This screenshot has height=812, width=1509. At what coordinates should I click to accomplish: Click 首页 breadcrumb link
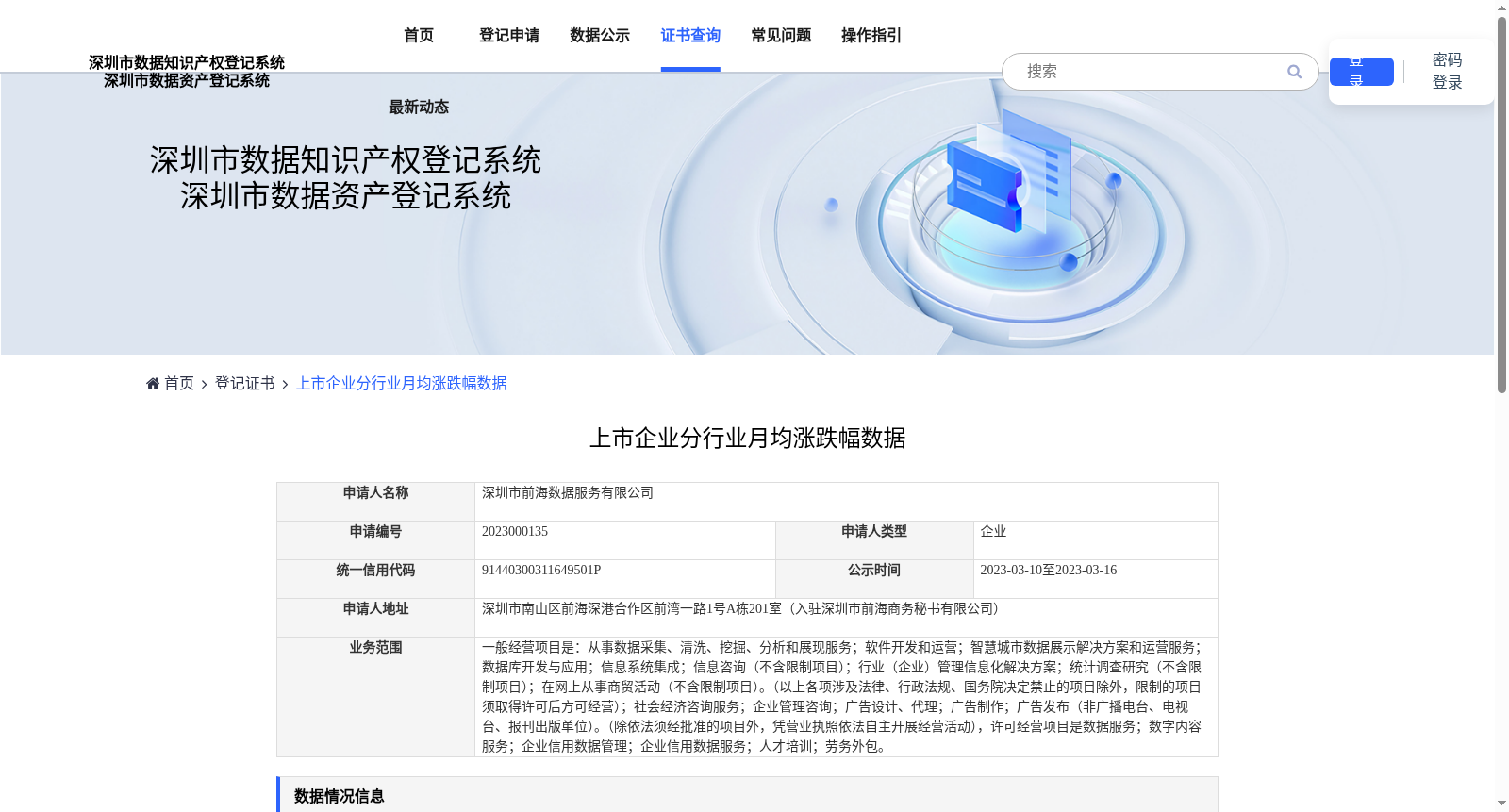pyautogui.click(x=179, y=383)
